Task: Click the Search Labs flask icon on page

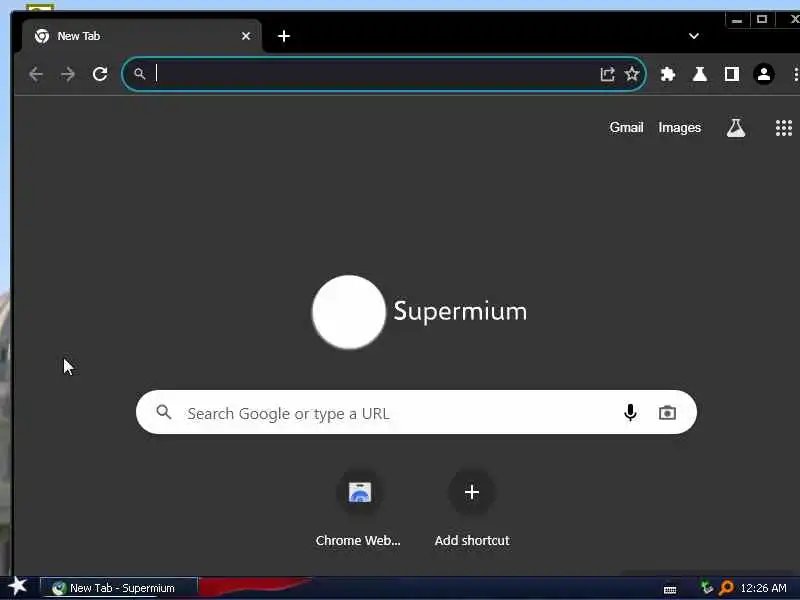Action: click(x=736, y=128)
